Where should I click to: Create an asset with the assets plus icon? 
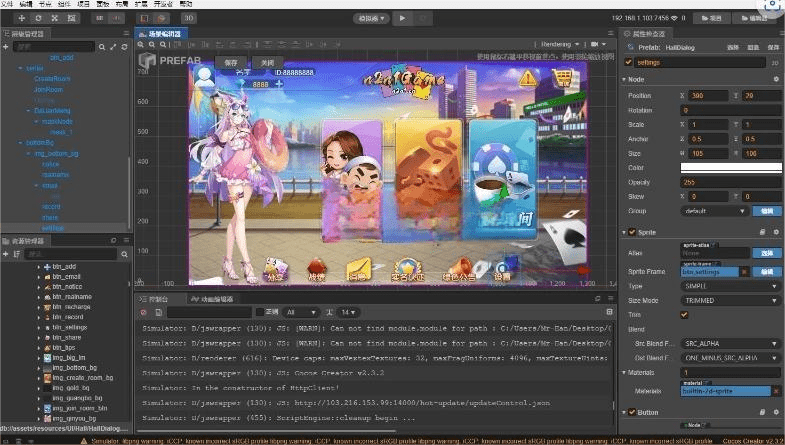coord(6,254)
